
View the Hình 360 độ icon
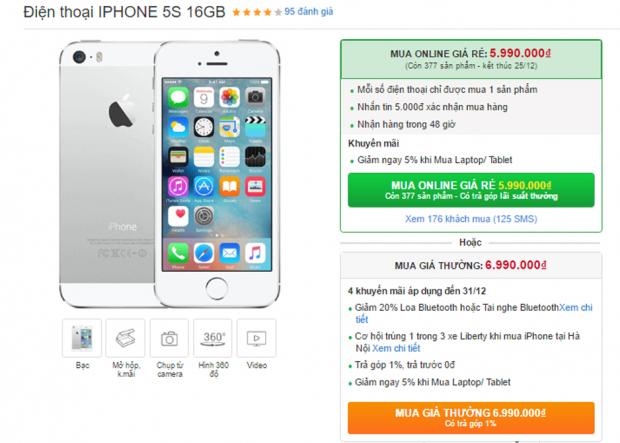(213, 338)
